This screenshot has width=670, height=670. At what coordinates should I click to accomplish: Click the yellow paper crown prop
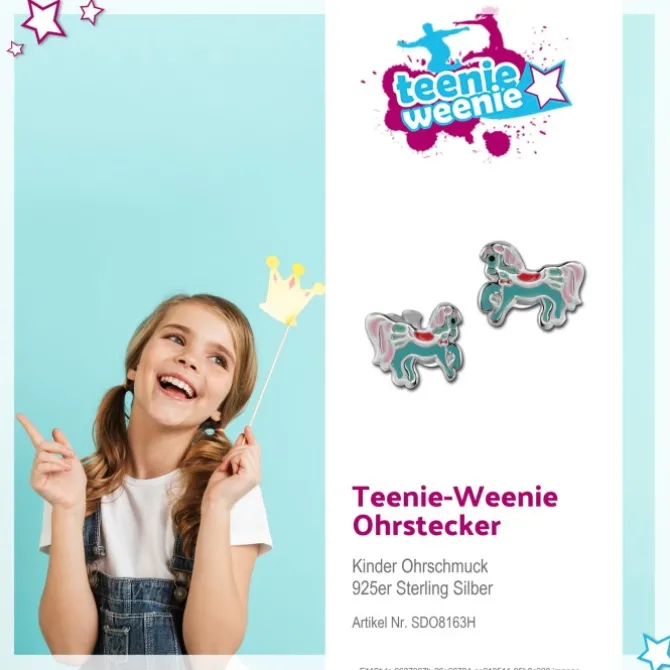[291, 291]
